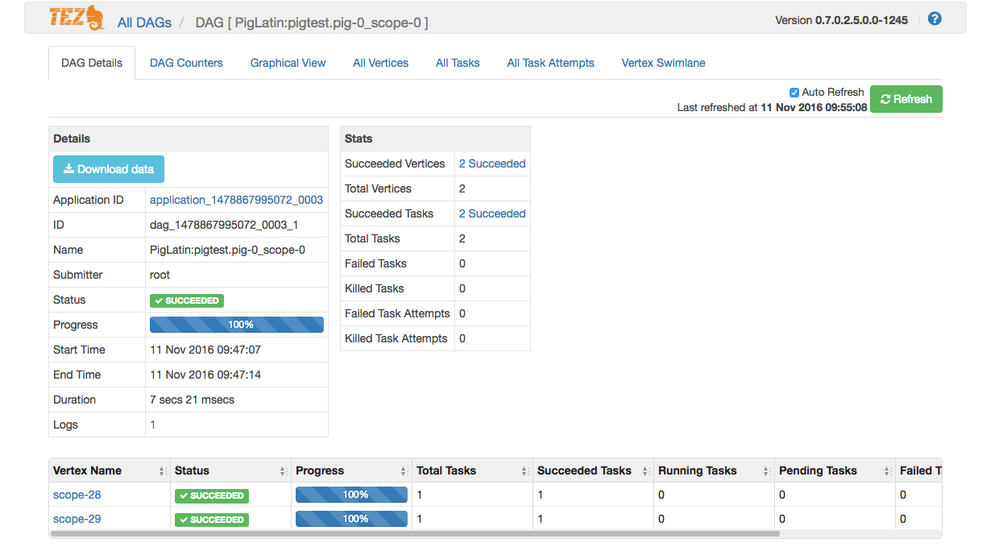Viewport: 999px width, 547px height.
Task: Open the help question mark icon
Action: [934, 19]
